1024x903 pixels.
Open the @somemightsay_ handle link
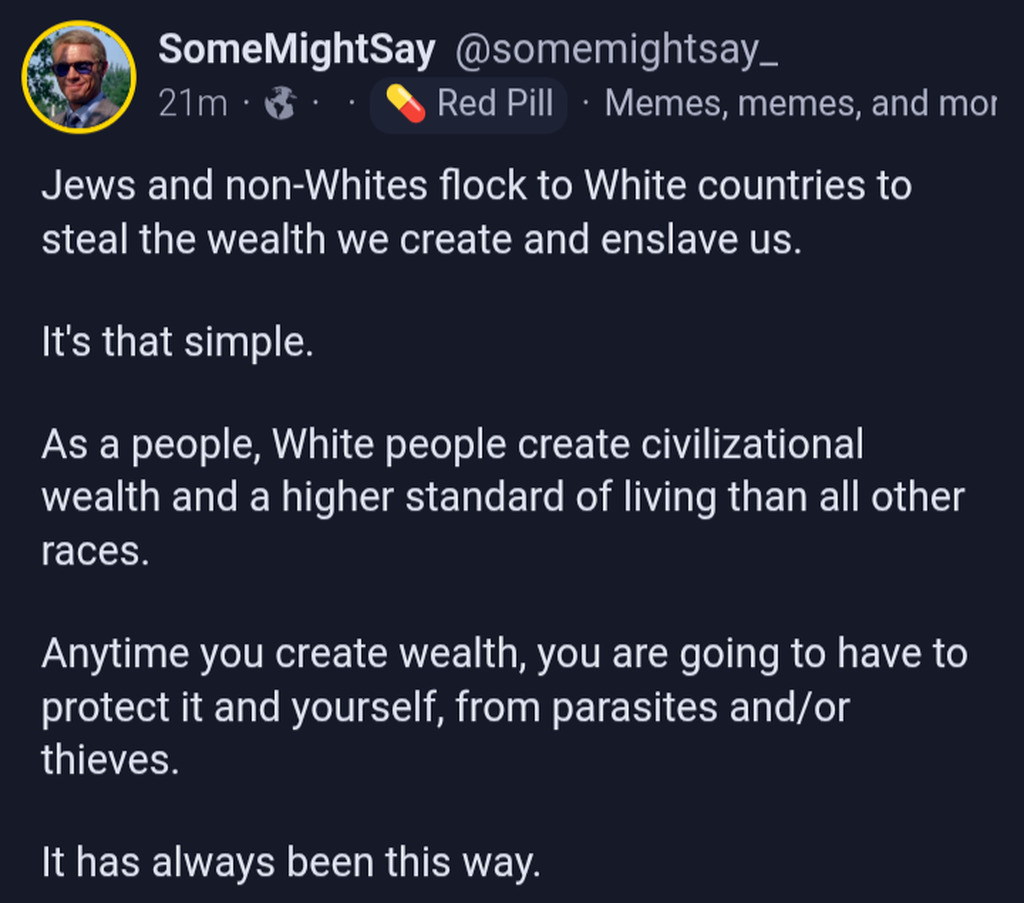click(617, 50)
